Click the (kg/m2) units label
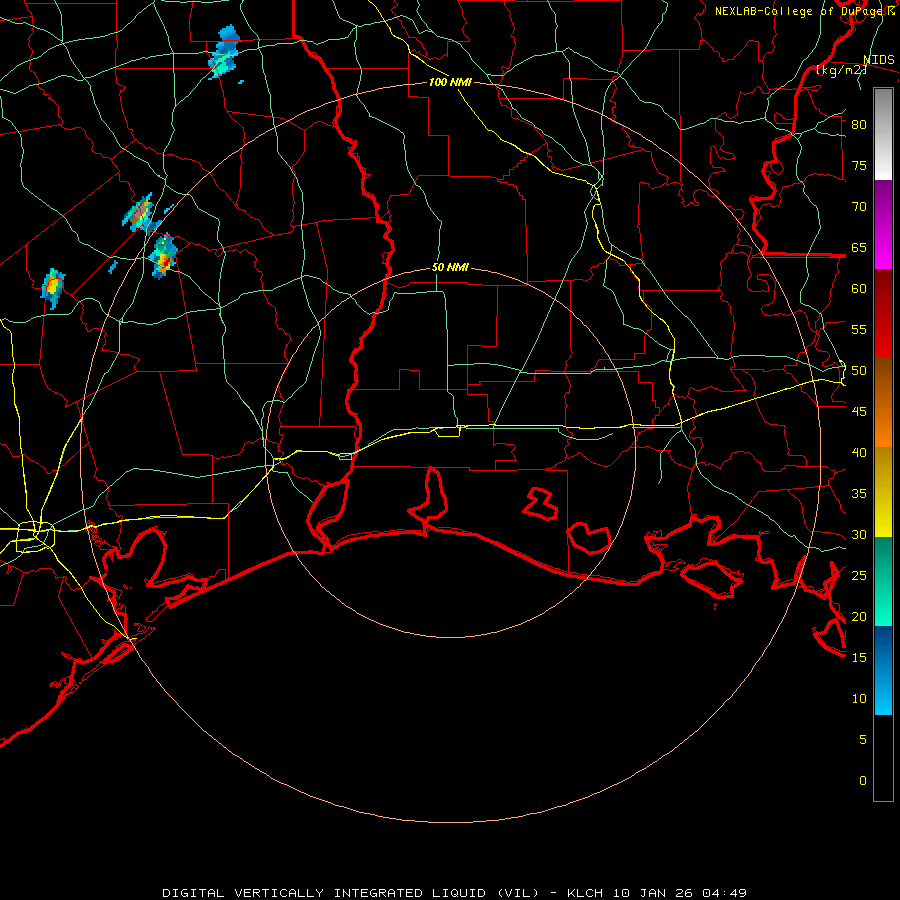The image size is (900, 900). click(841, 70)
